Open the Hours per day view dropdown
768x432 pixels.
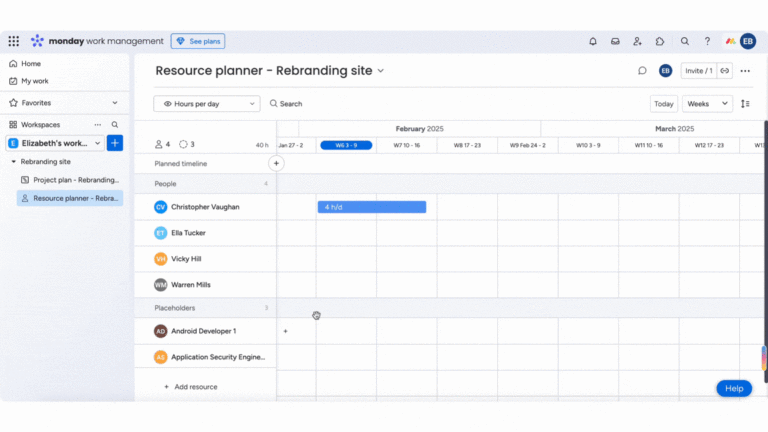(207, 104)
